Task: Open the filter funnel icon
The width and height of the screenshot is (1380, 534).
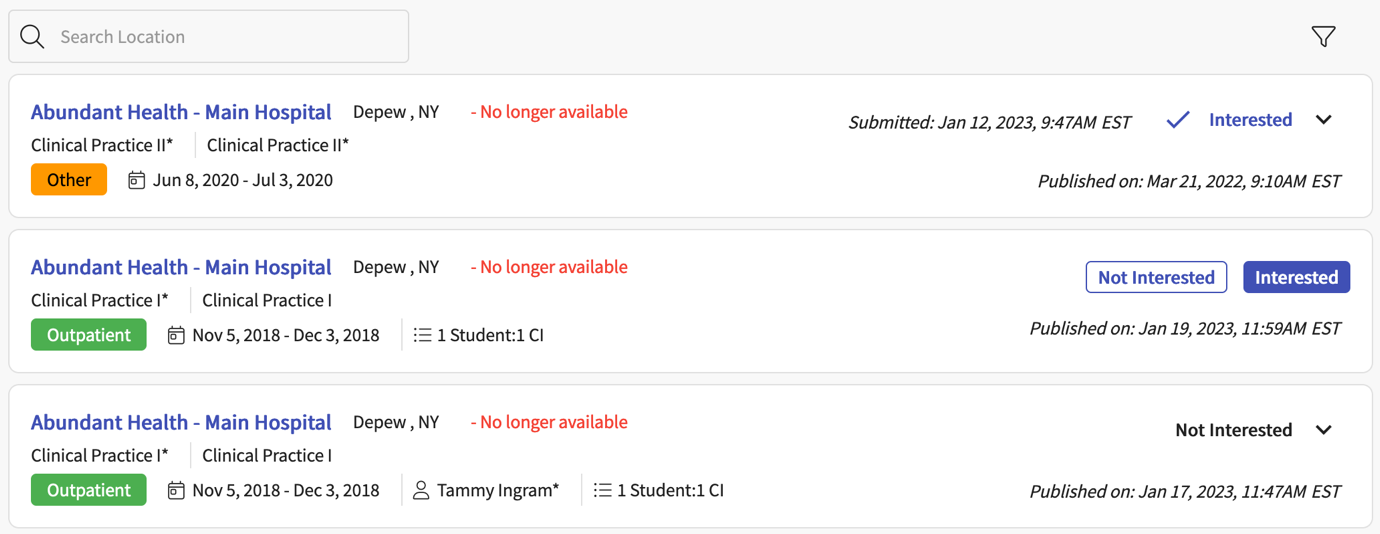Action: click(1323, 37)
